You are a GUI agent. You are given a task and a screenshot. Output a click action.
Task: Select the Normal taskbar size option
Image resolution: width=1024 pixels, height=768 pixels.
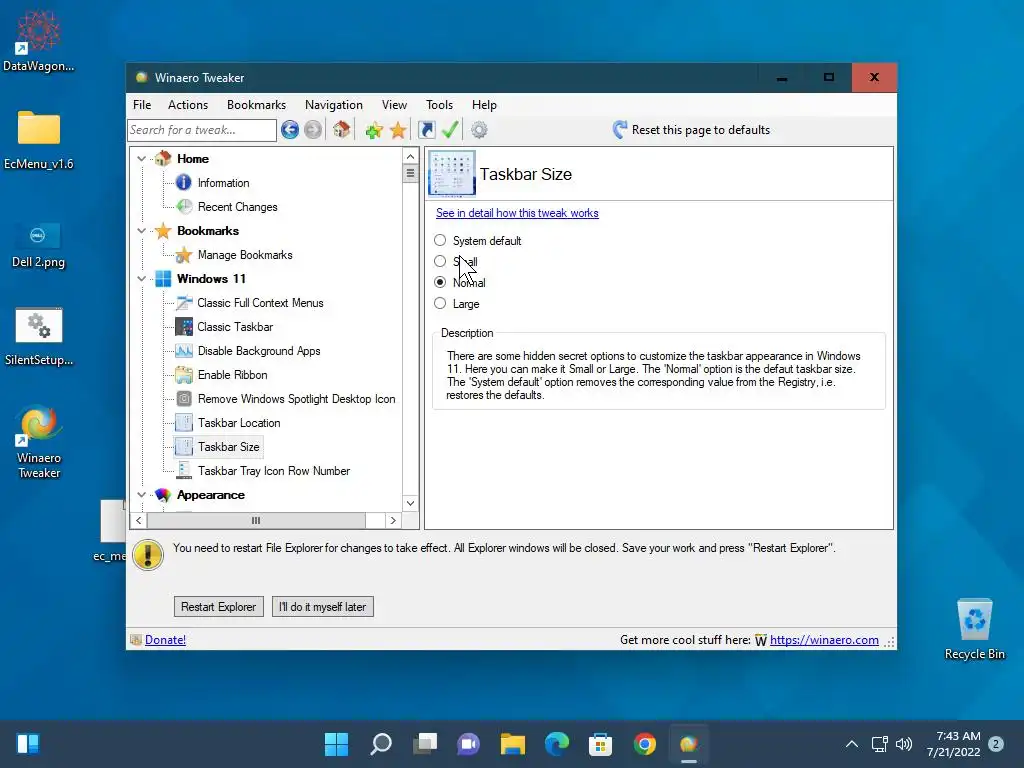(x=440, y=282)
